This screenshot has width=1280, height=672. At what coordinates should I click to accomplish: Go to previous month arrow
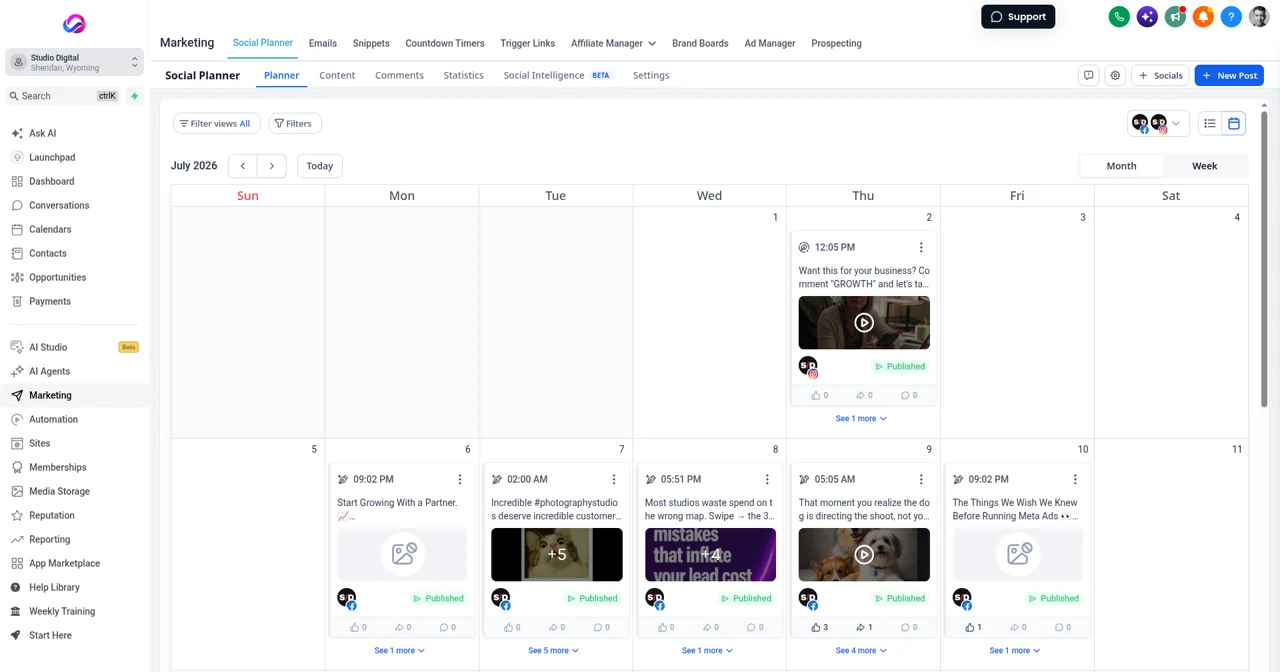pos(243,166)
